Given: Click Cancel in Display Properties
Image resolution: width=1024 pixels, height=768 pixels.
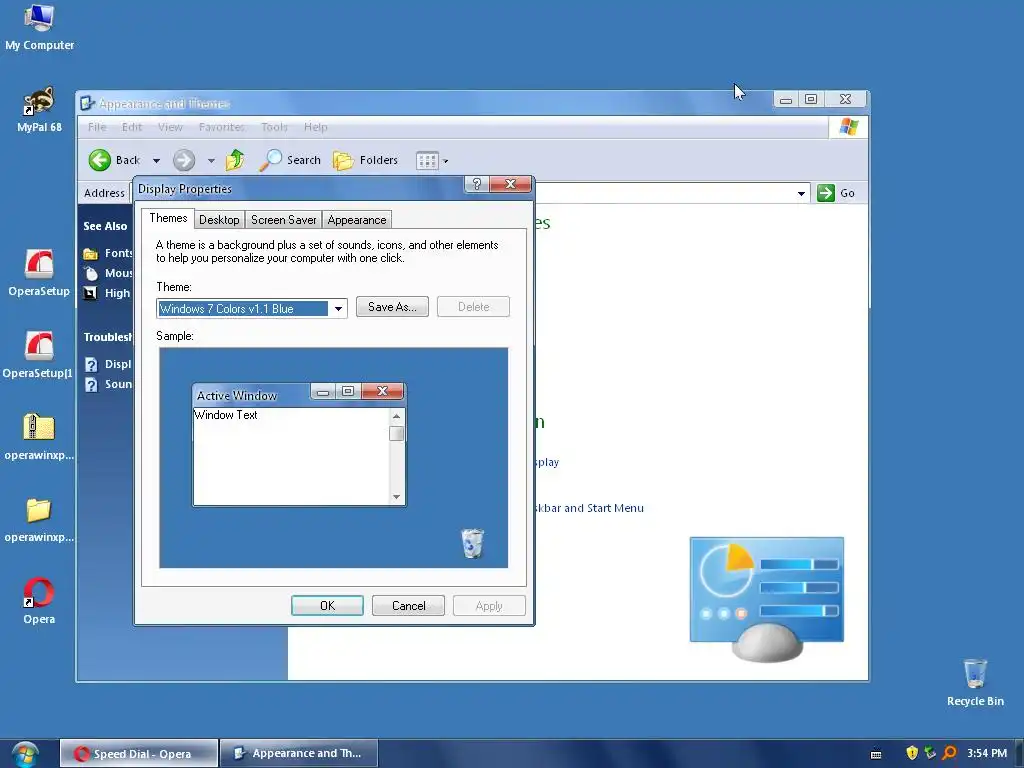Looking at the screenshot, I should pyautogui.click(x=408, y=605).
